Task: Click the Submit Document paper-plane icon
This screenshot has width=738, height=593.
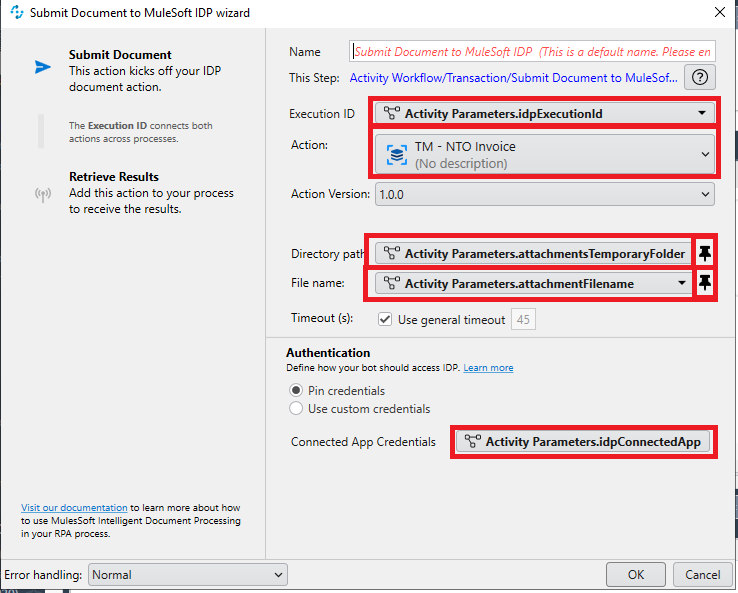Action: (x=42, y=67)
